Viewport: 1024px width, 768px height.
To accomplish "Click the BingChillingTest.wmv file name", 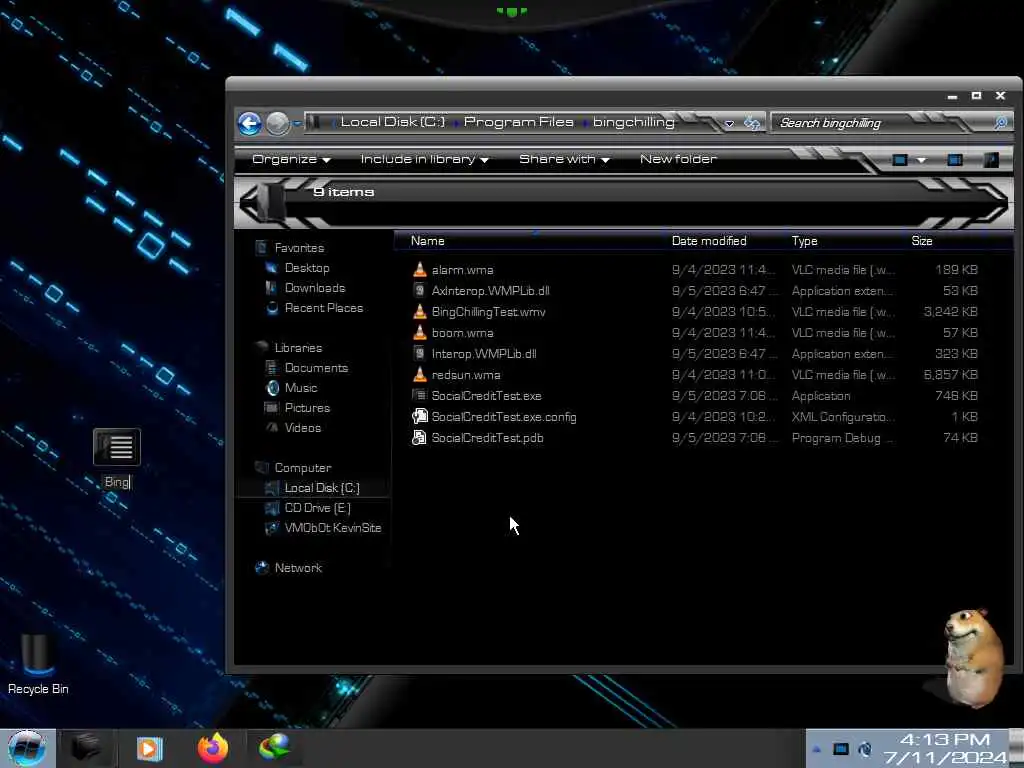I will (x=488, y=312).
